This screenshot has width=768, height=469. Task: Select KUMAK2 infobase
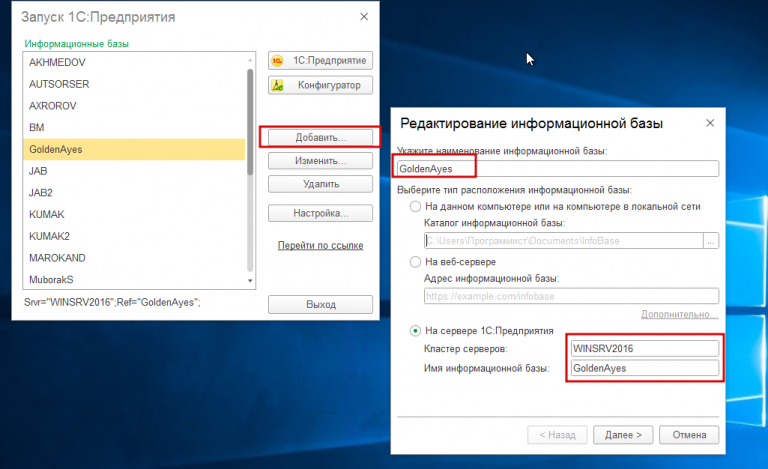(x=134, y=236)
